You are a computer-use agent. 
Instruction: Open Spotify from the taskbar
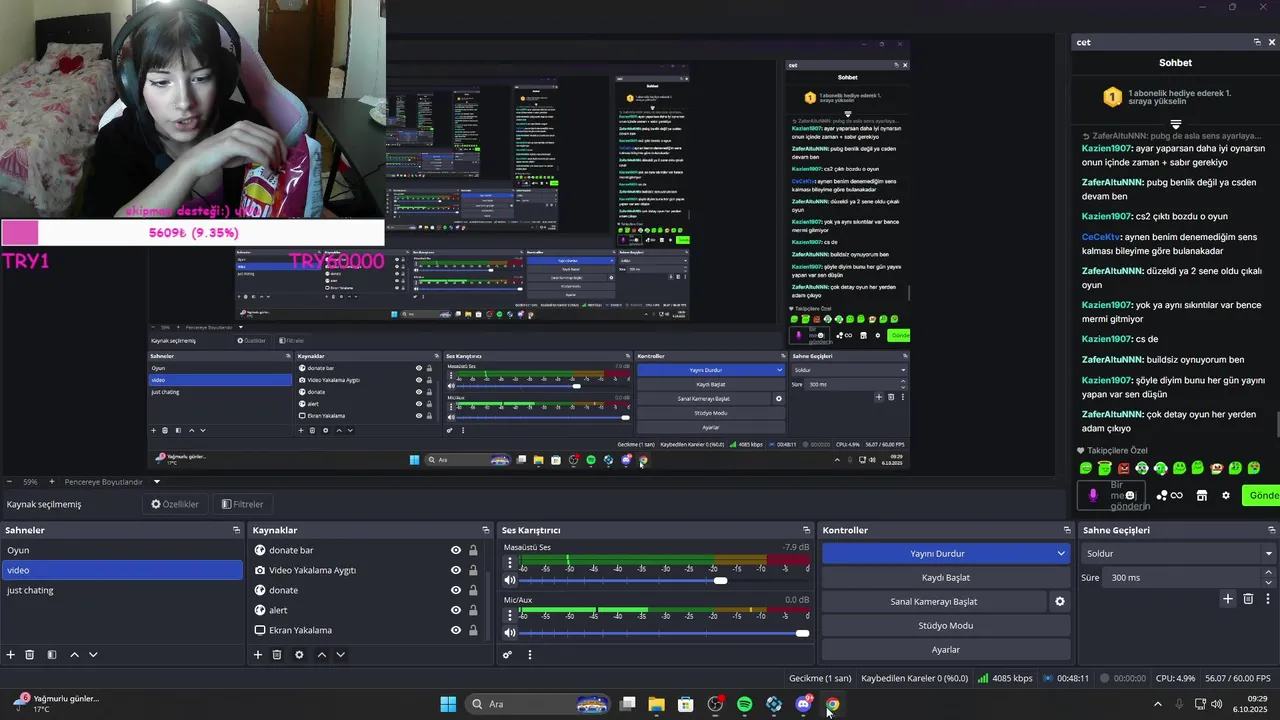745,704
